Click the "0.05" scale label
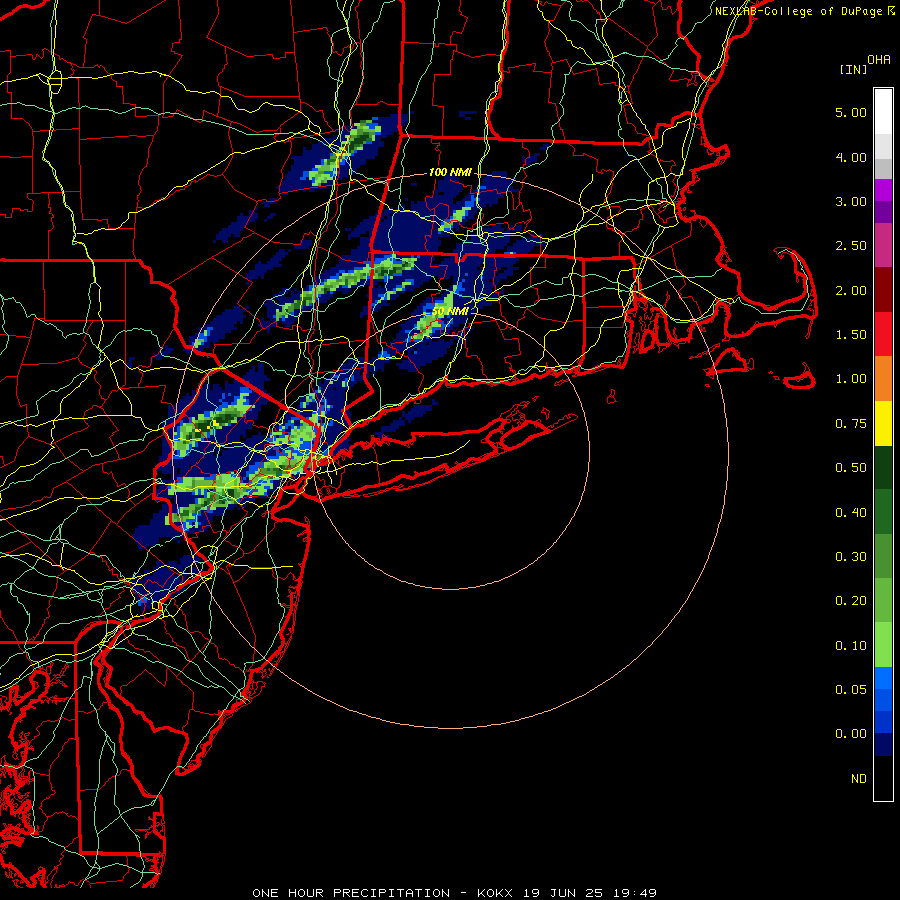 pos(851,690)
